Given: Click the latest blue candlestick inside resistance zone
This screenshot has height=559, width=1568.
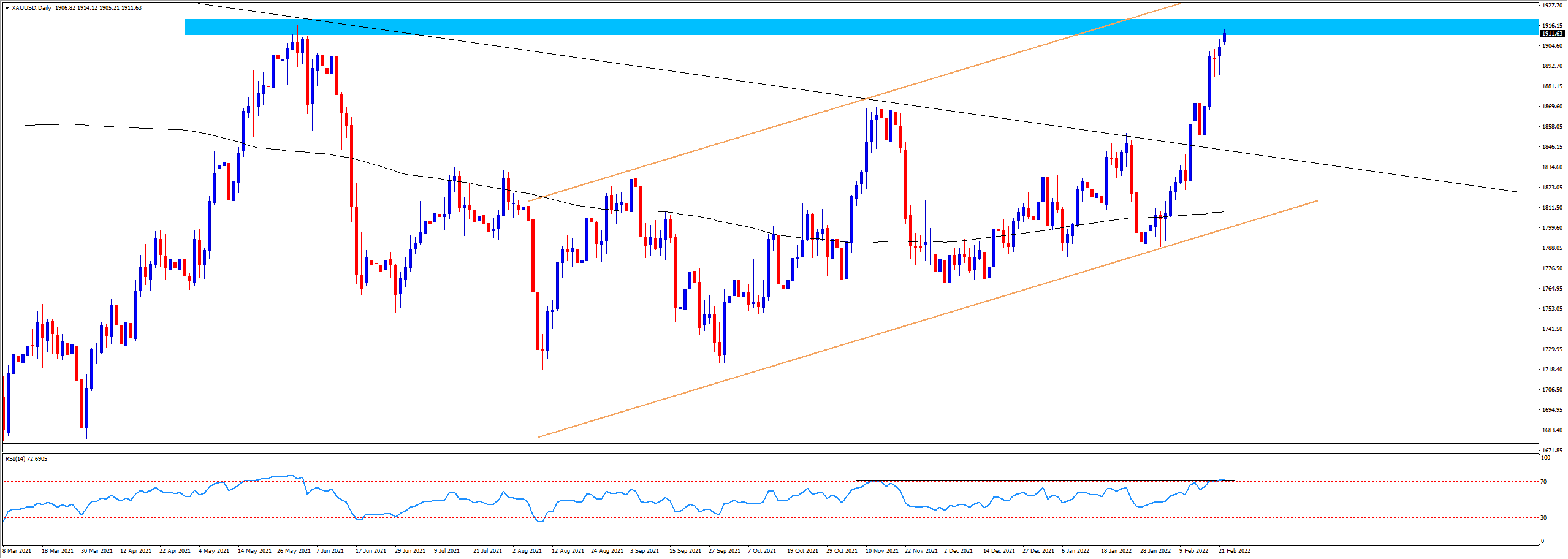Looking at the screenshot, I should point(1224,37).
